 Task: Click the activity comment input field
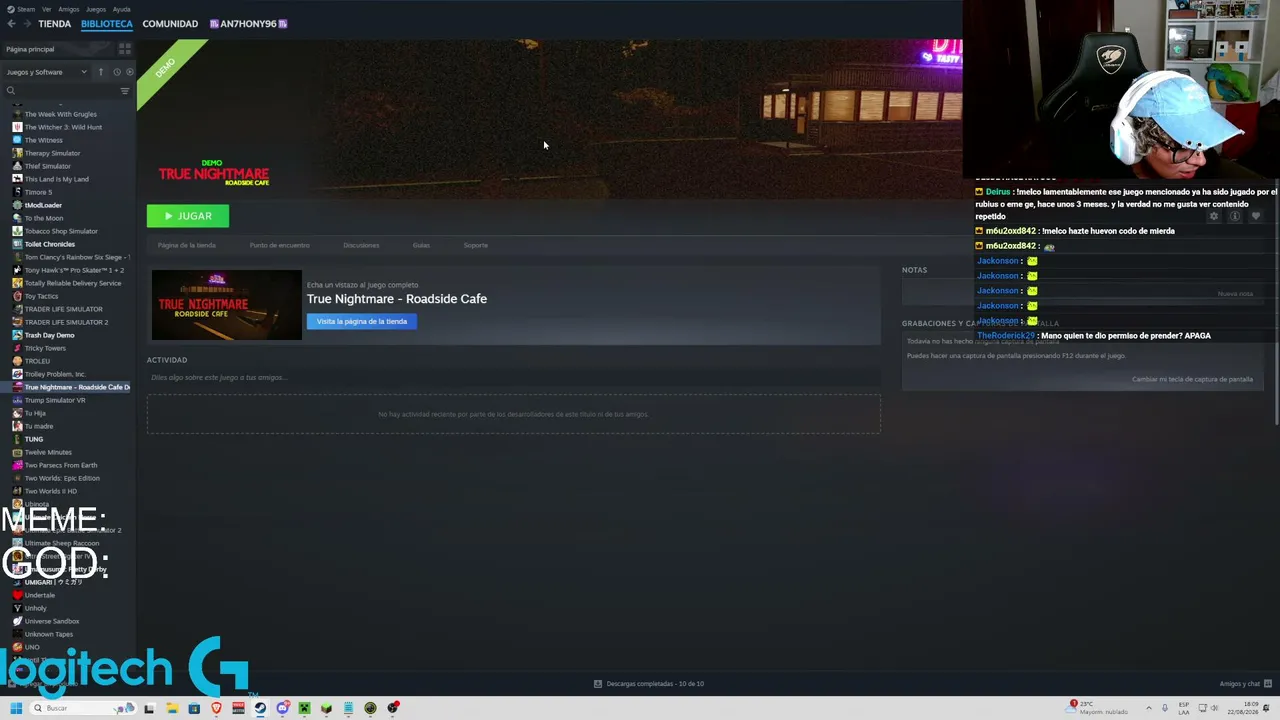tap(514, 378)
